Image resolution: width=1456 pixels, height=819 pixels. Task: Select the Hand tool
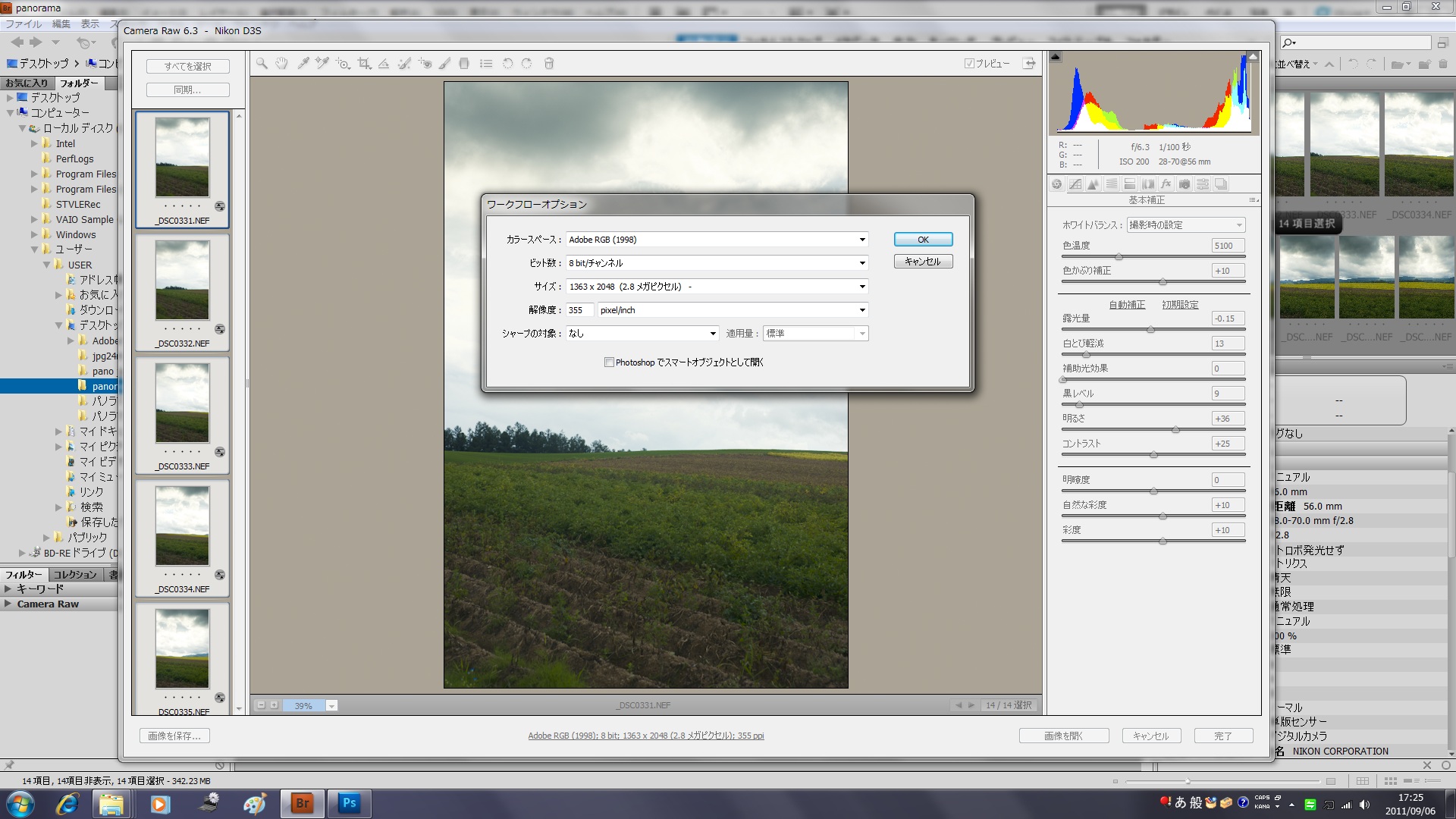281,64
